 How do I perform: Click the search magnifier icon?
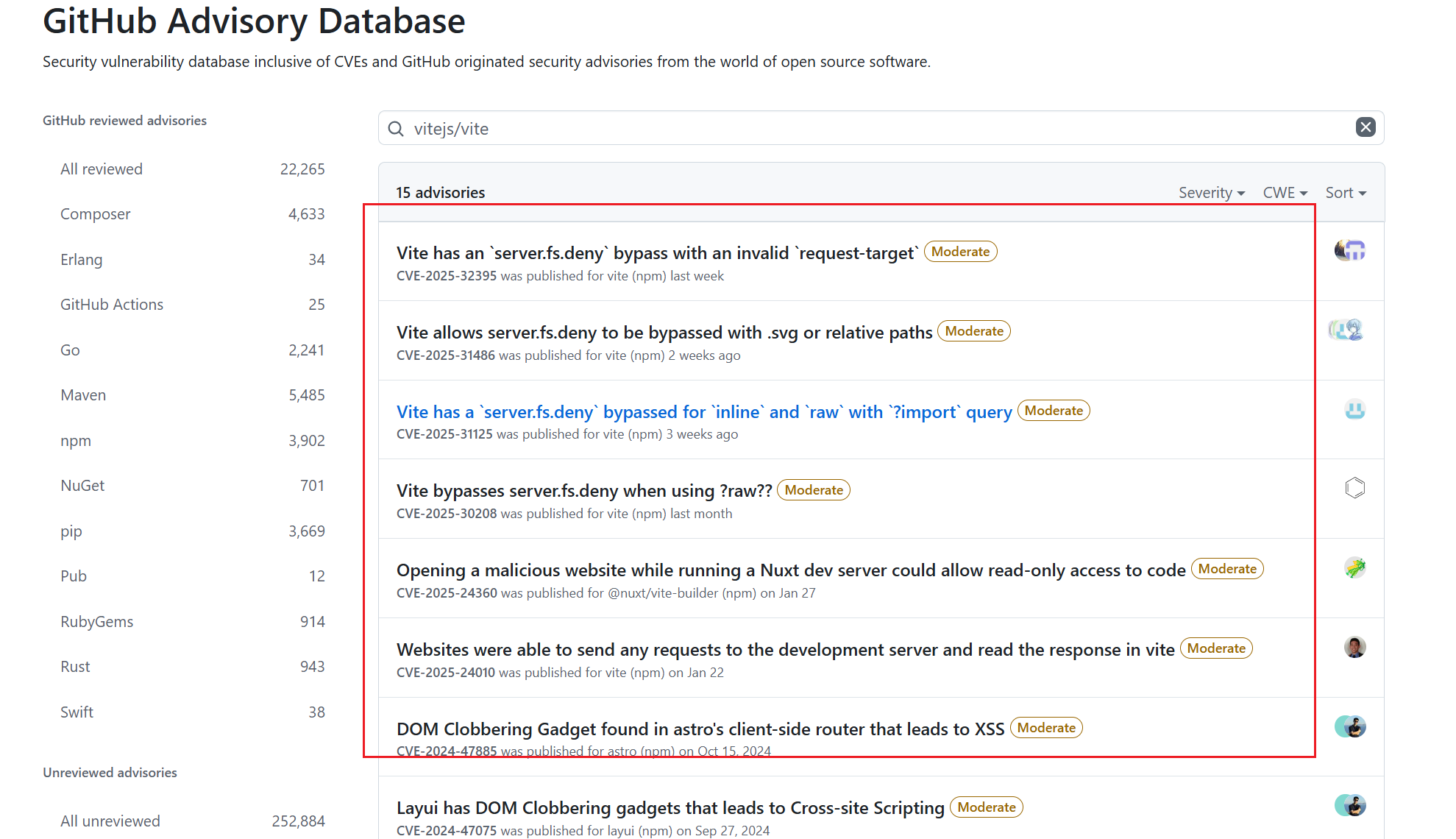pyautogui.click(x=396, y=129)
